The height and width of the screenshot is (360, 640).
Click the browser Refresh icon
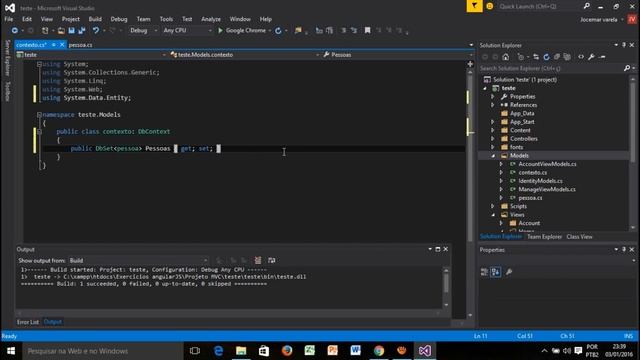pos(278,31)
